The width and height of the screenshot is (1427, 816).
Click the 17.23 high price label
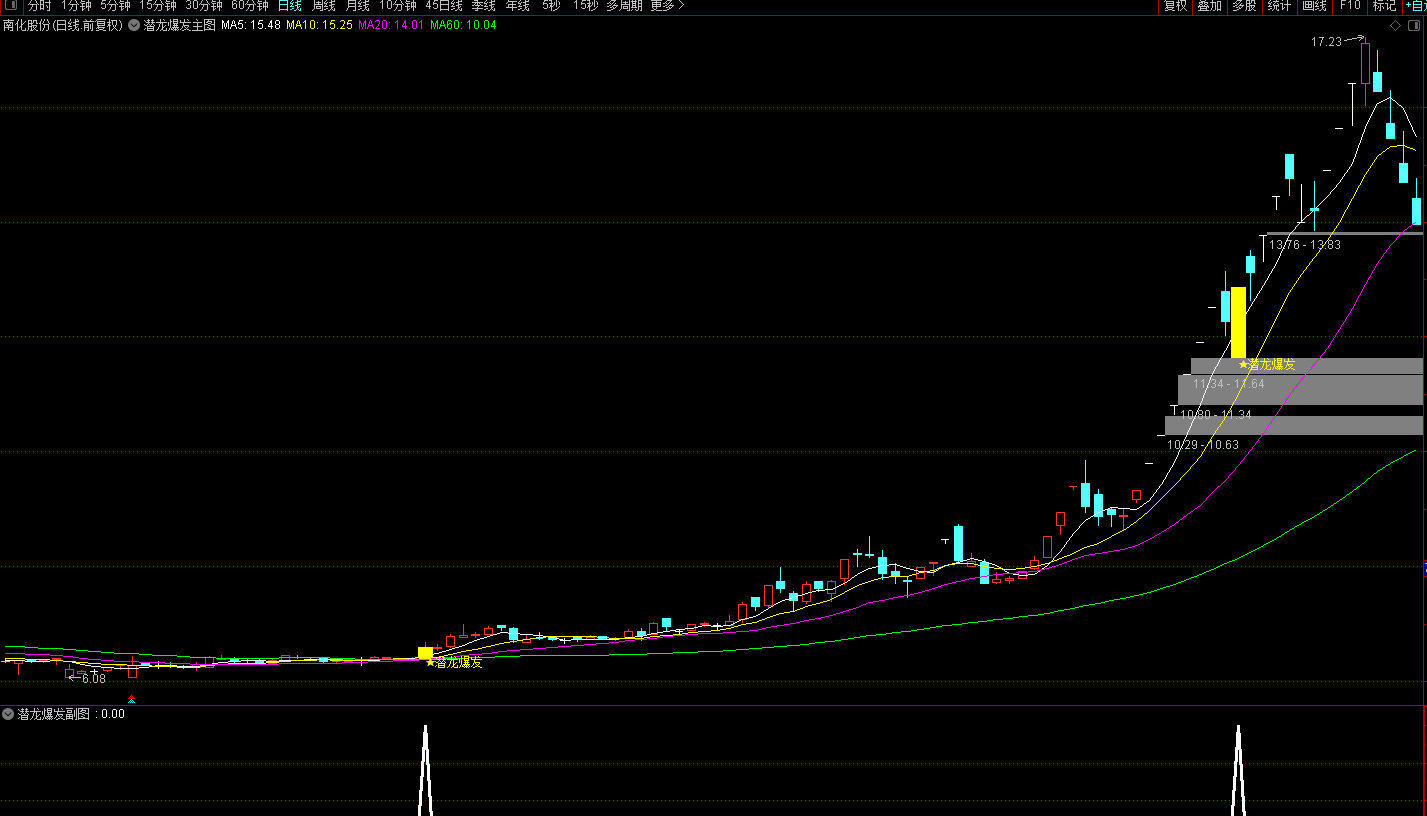point(1326,42)
